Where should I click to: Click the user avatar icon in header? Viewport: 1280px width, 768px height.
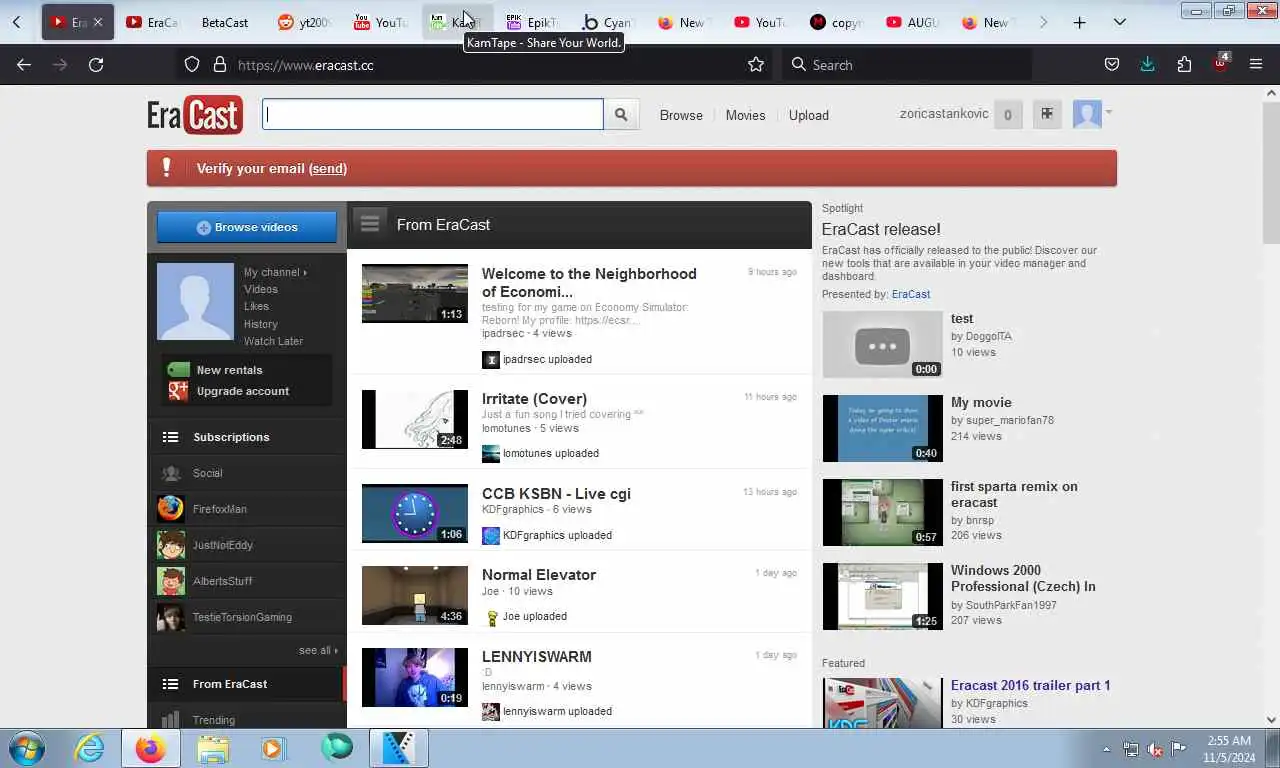(1087, 114)
